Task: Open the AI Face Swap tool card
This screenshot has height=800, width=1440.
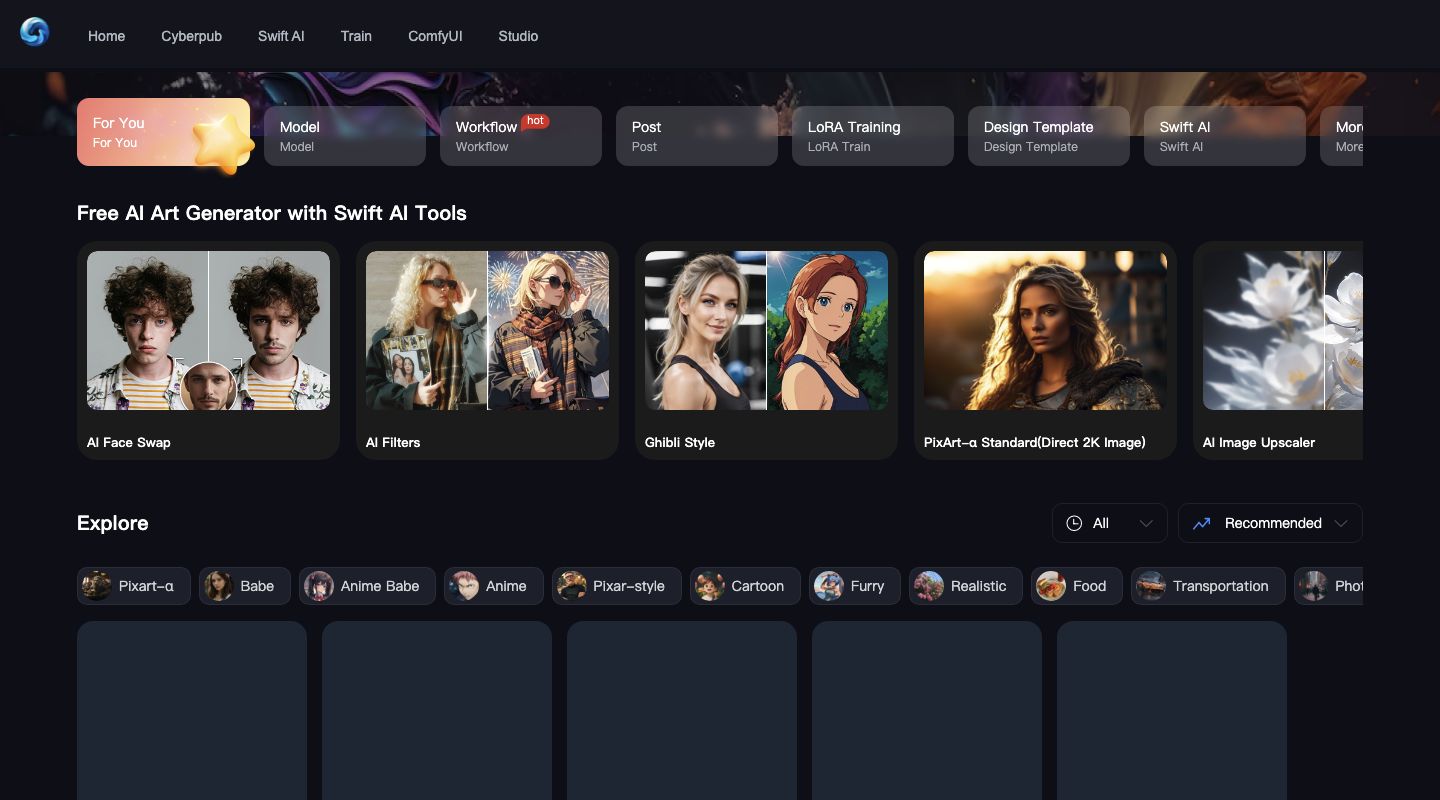Action: point(208,350)
